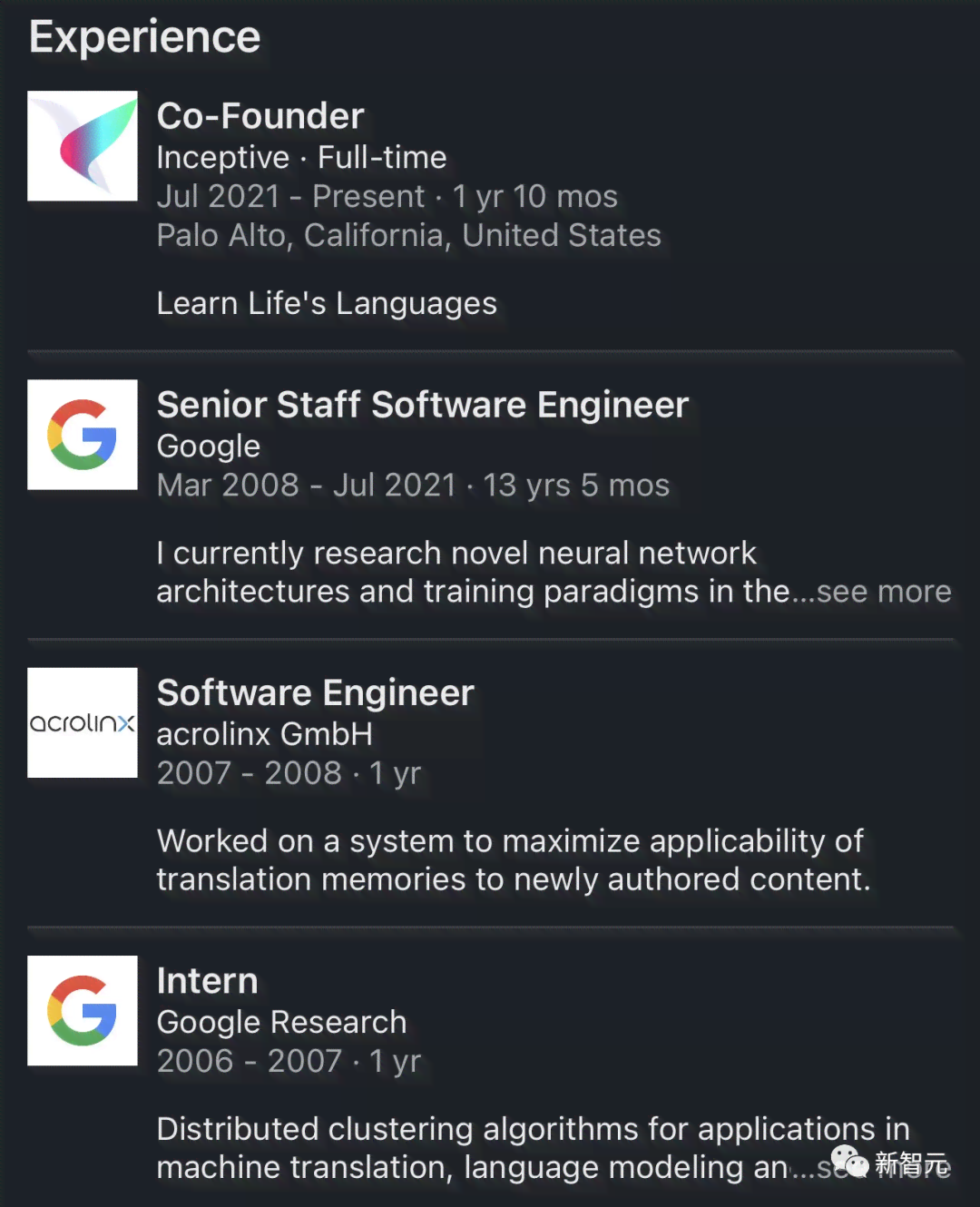980x1207 pixels.
Task: Click the WeChat icon watermark
Action: 850,1162
